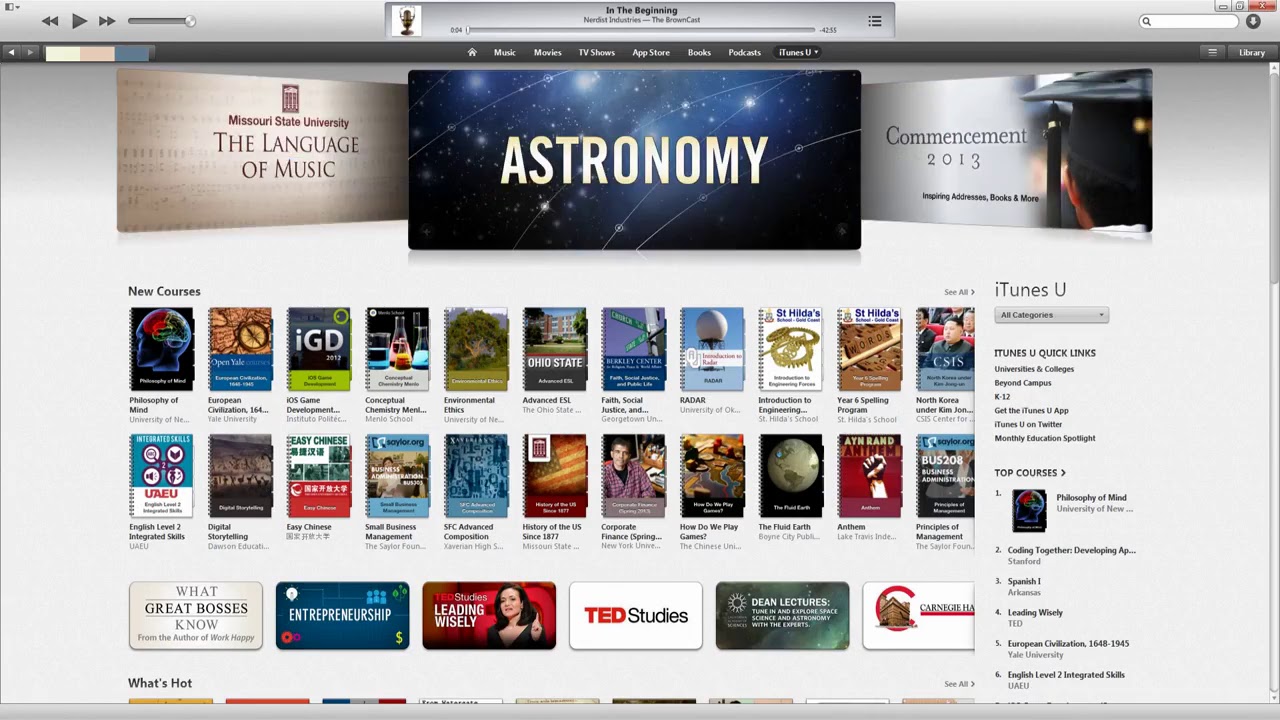Go to the store Home icon

[x=472, y=52]
